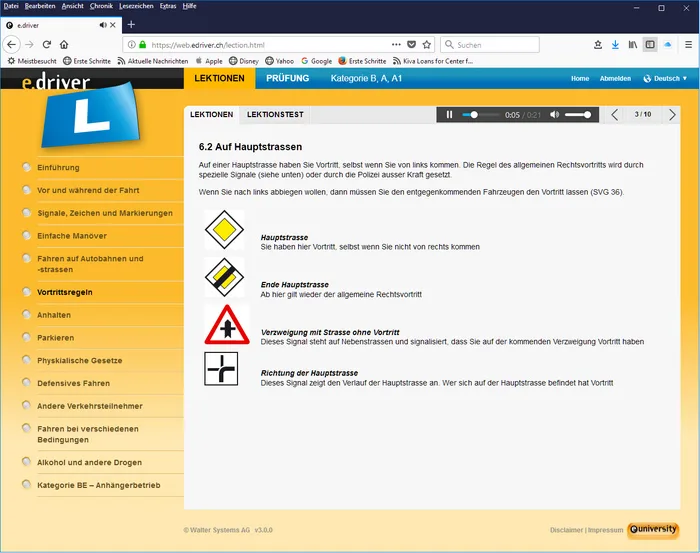Open the Firefox downloads arrow icon

pyautogui.click(x=615, y=44)
